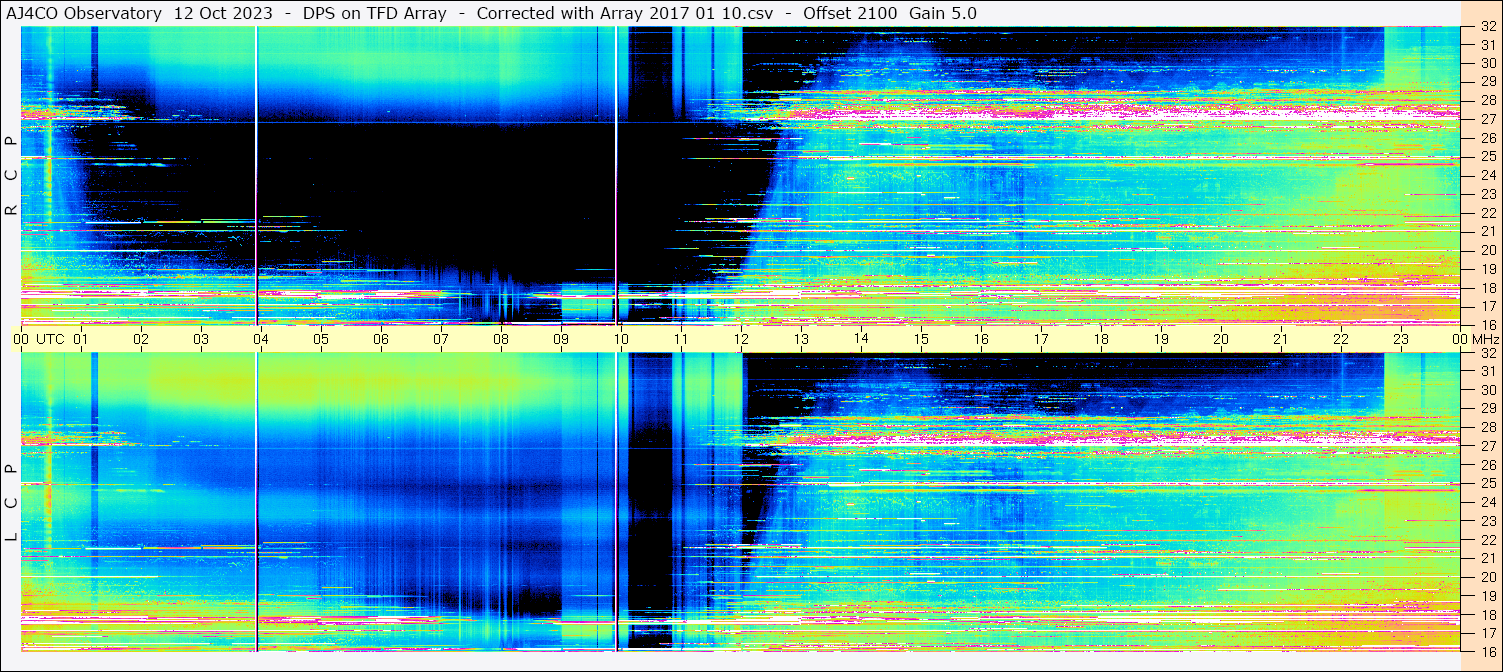Screen dimensions: 1503x672
Task: Click 29 MHz tick on the LCP scale
Action: tap(1487, 408)
